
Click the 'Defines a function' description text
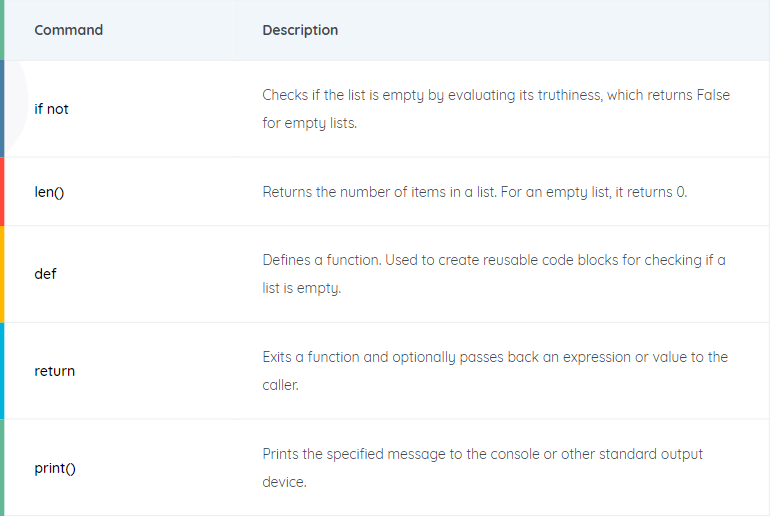(x=494, y=273)
